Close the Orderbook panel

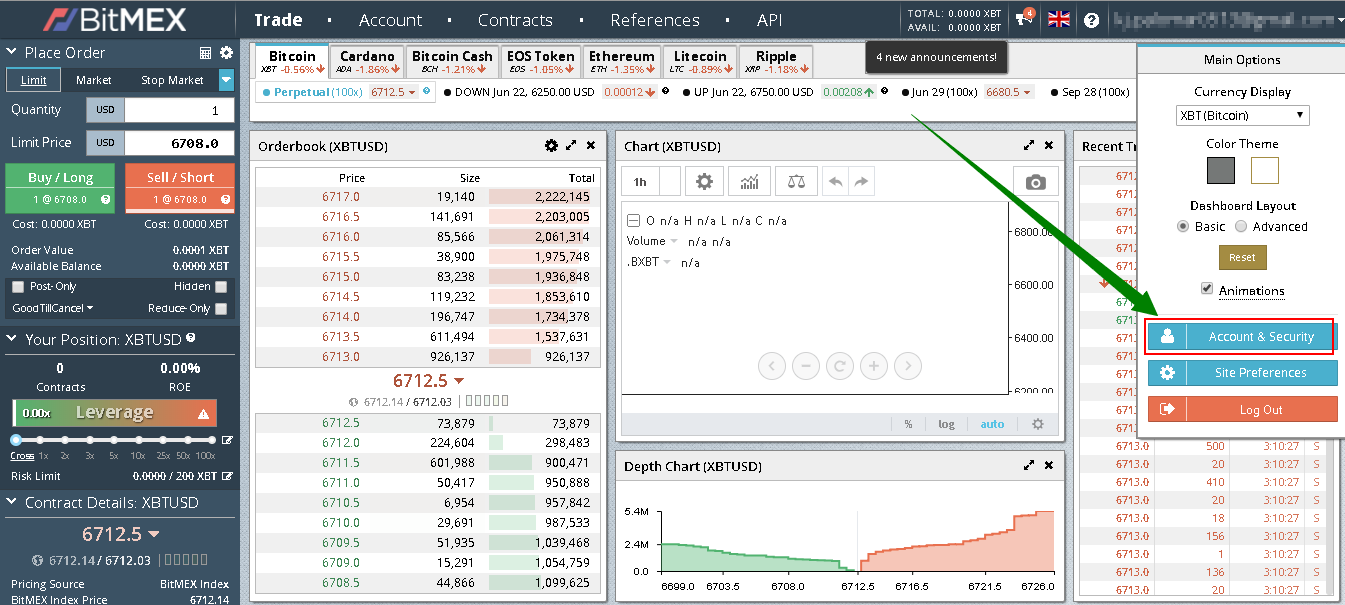[590, 146]
